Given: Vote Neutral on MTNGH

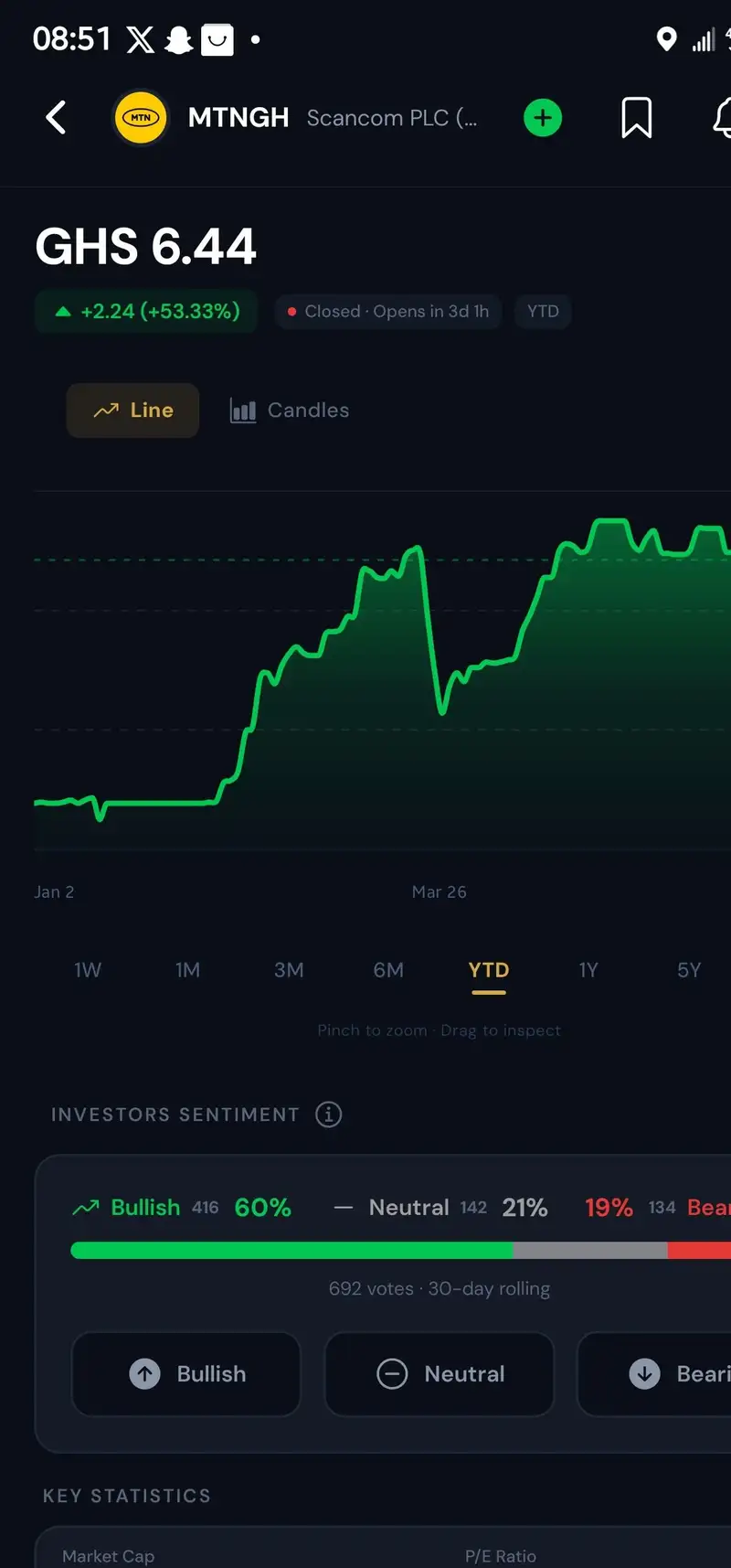Looking at the screenshot, I should click(440, 1373).
